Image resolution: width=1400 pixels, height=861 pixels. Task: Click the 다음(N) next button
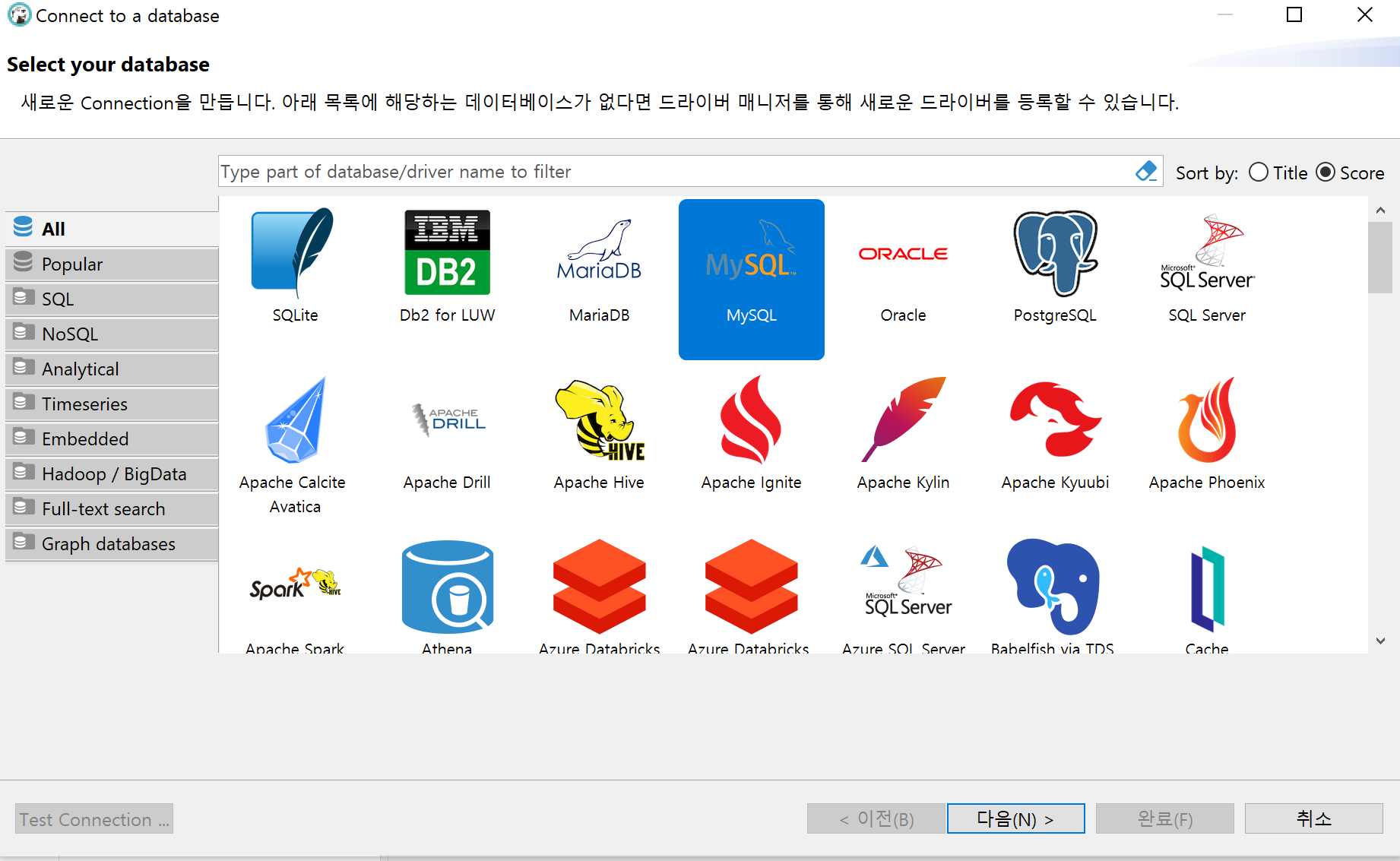tap(1015, 818)
